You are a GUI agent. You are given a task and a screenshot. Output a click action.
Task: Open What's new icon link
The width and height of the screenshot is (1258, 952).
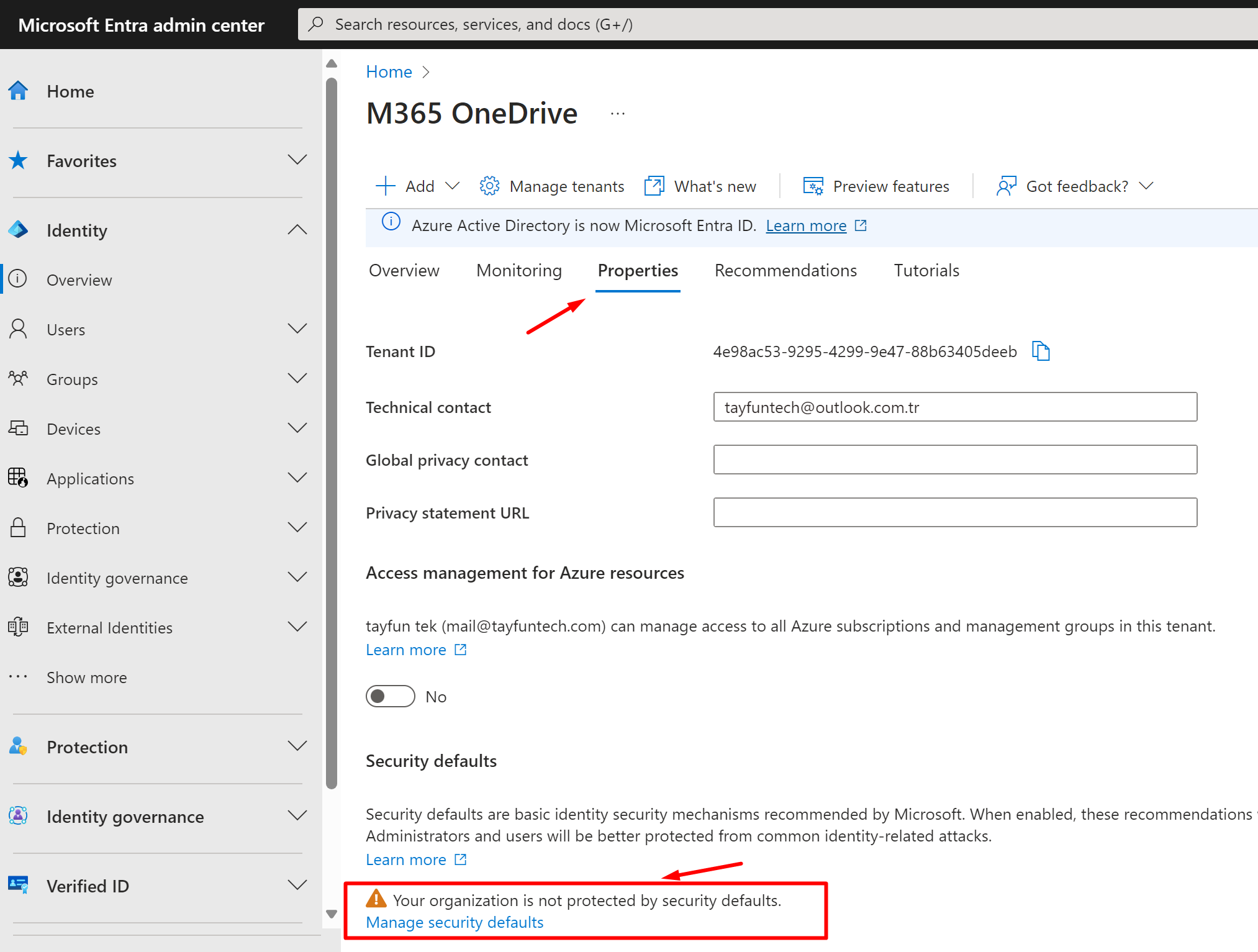point(654,186)
